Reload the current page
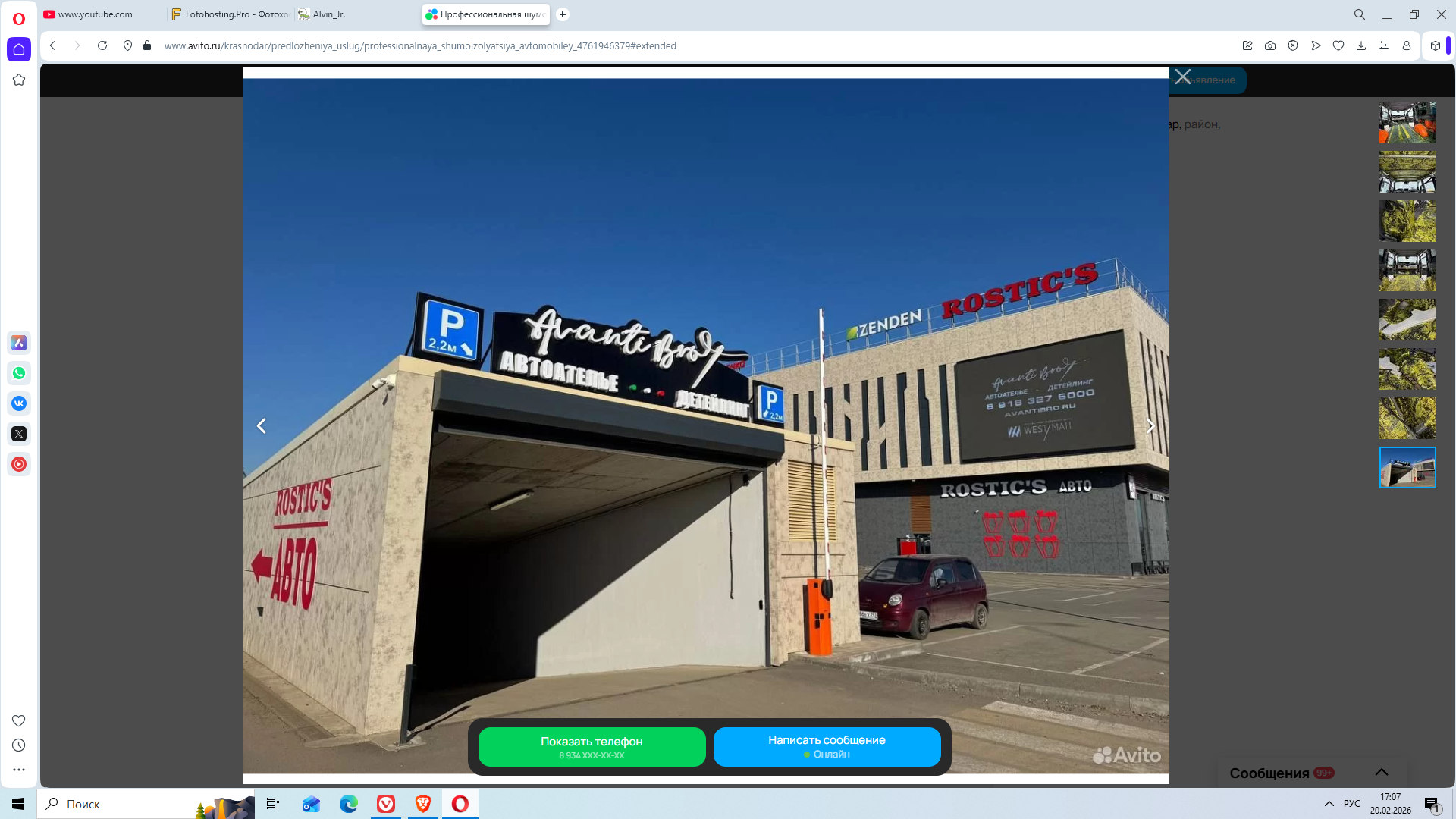 (x=102, y=45)
